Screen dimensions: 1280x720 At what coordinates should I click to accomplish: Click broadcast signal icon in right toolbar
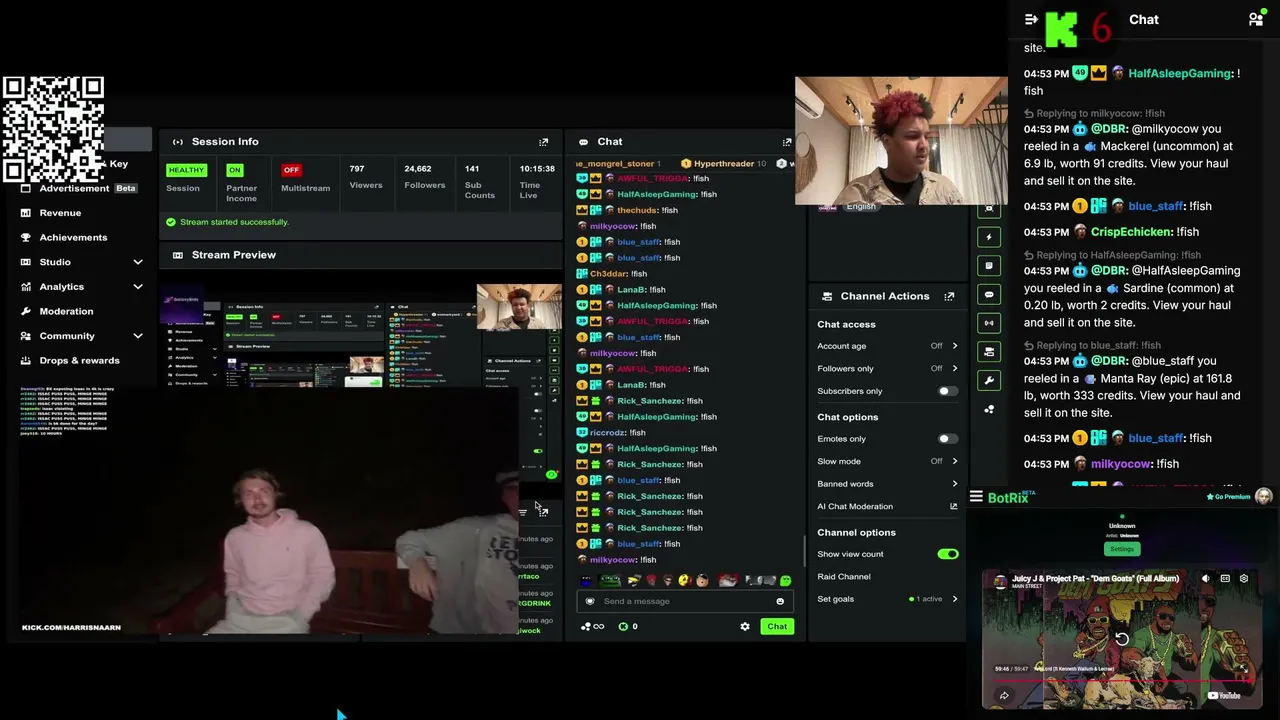989,323
